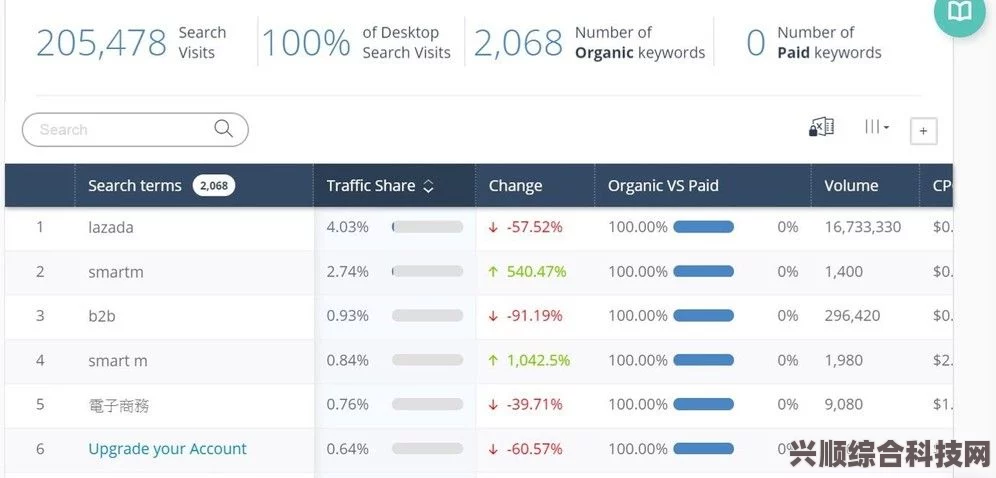Image resolution: width=996 pixels, height=478 pixels.
Task: Click the 100% Desktop Search Visits figure
Action: [306, 43]
